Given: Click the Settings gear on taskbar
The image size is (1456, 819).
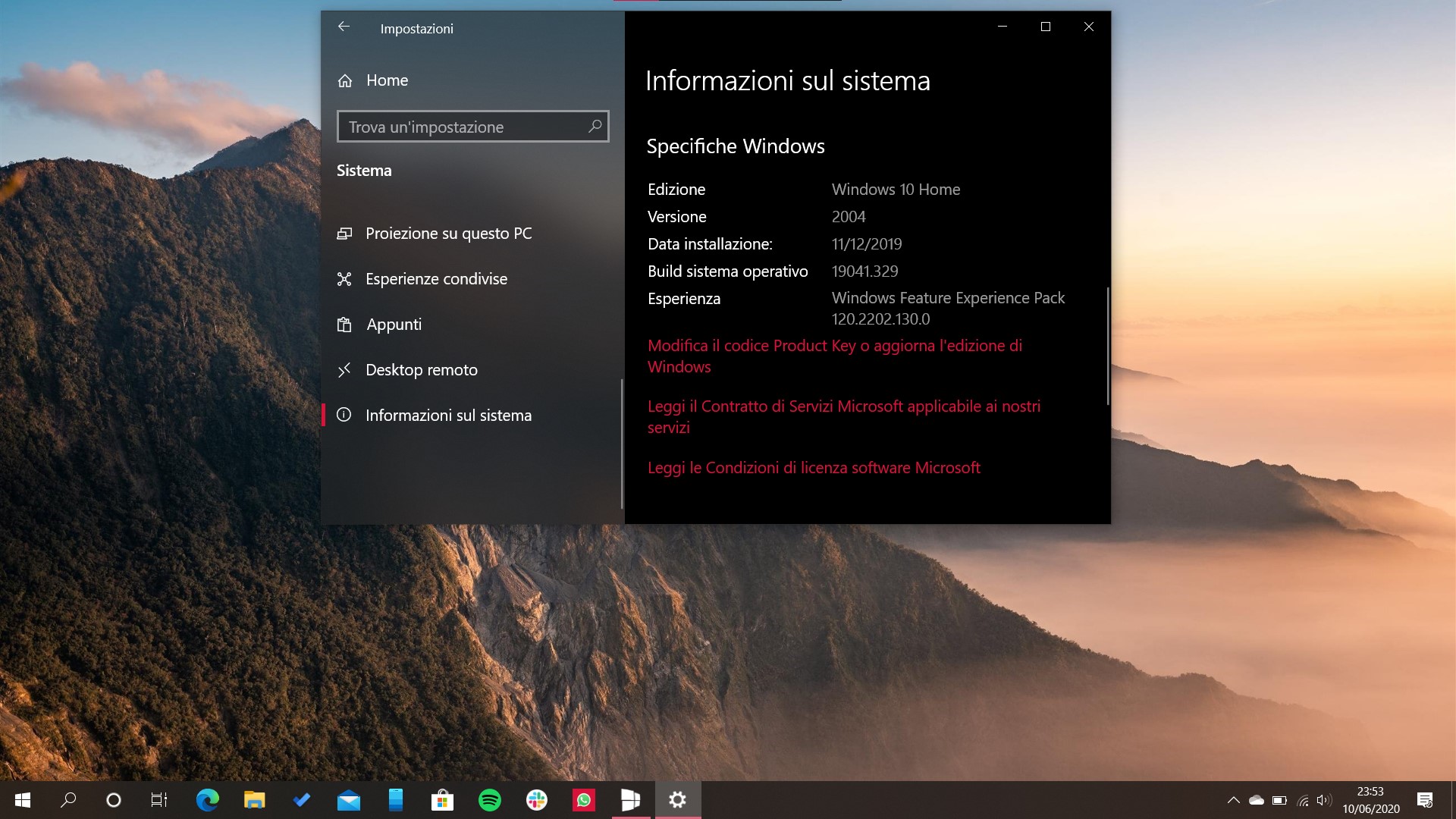Looking at the screenshot, I should (678, 800).
